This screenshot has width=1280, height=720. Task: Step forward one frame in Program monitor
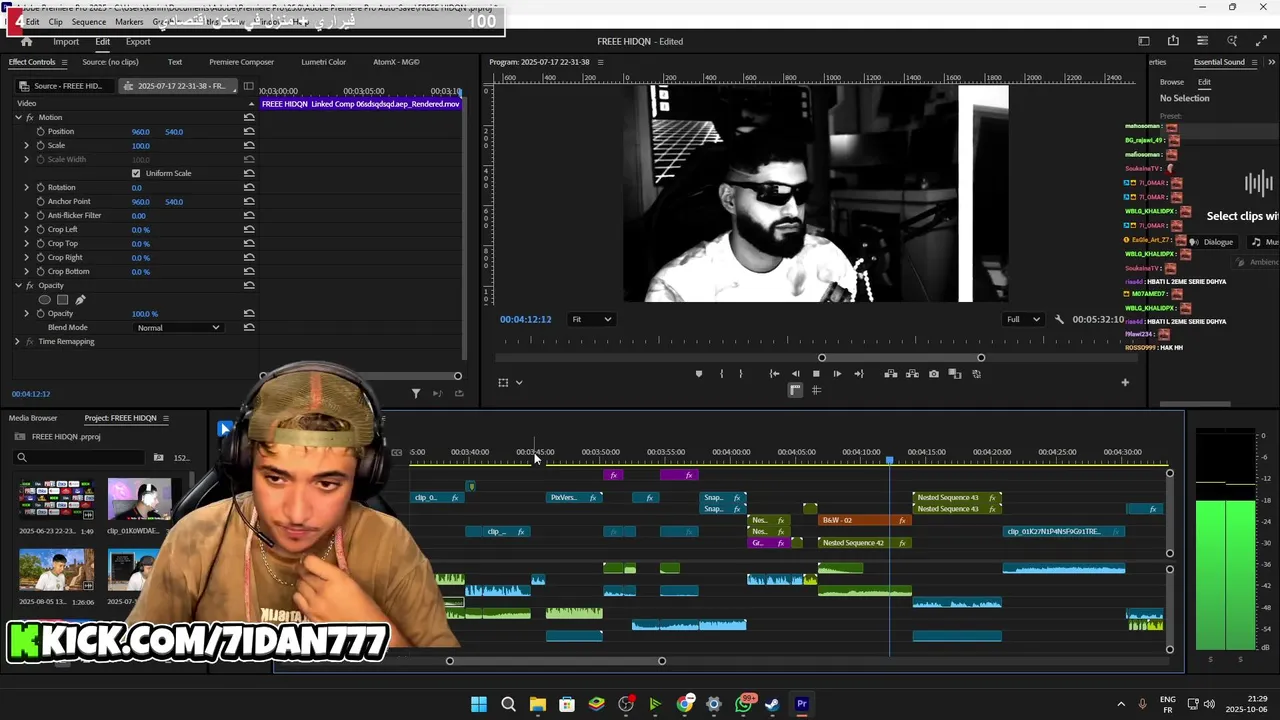coord(837,374)
